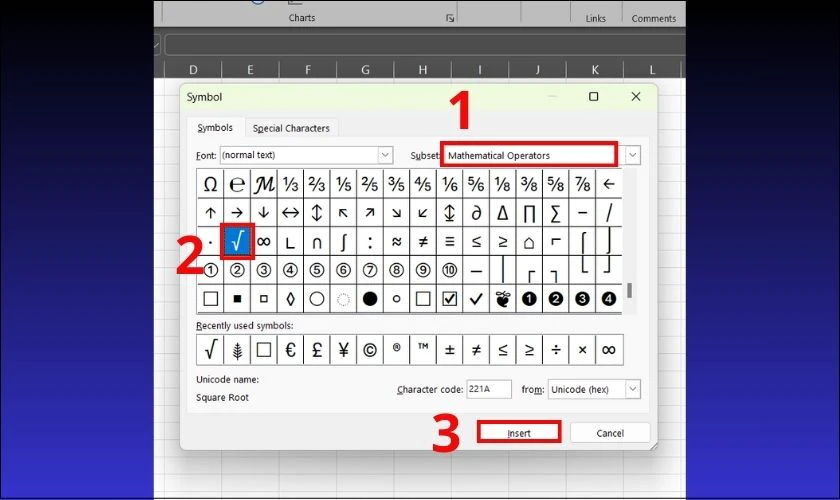The image size is (840, 500).
Task: Expand the Font dropdown list
Action: [385, 155]
